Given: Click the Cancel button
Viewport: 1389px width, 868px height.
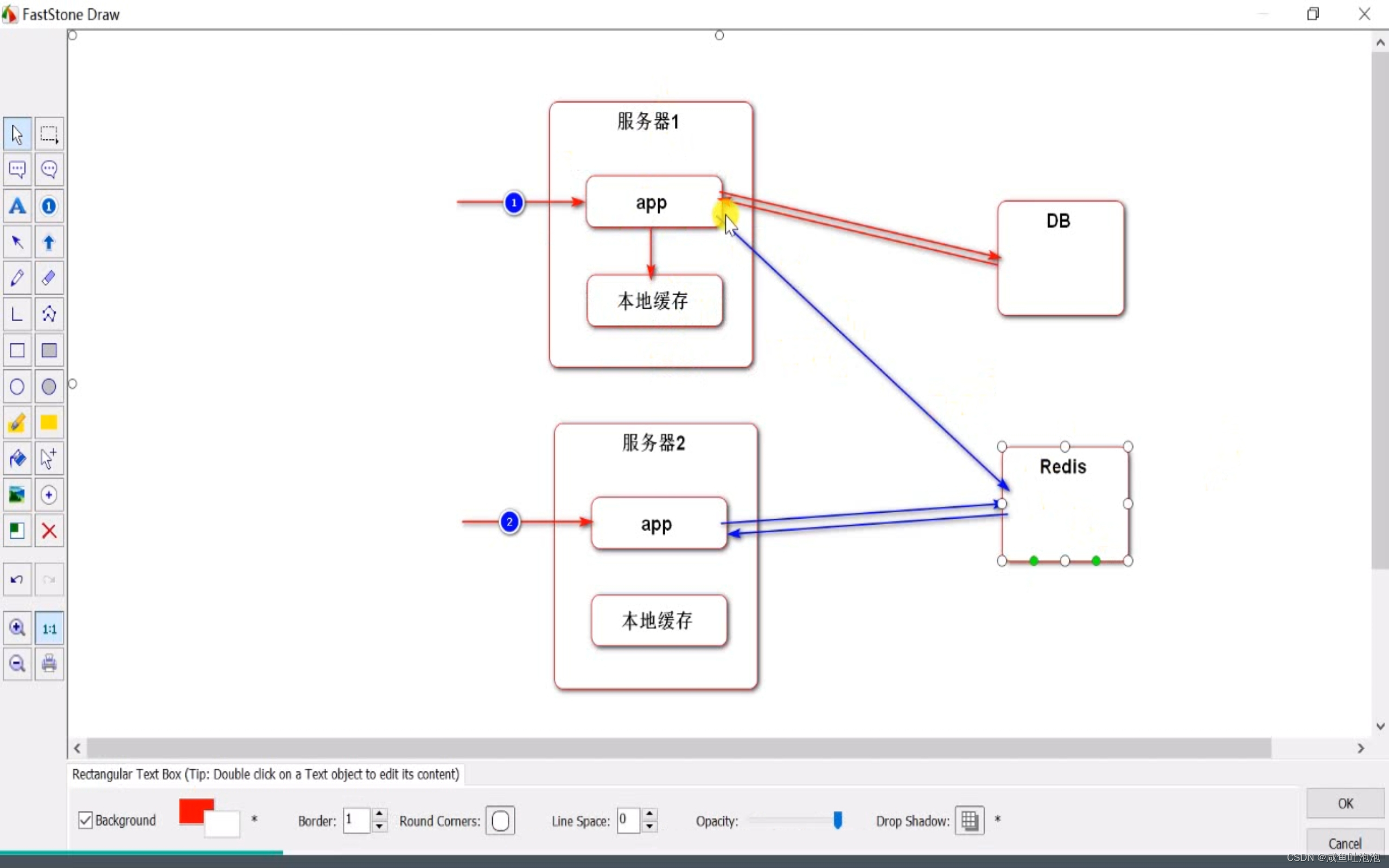Looking at the screenshot, I should 1345,843.
